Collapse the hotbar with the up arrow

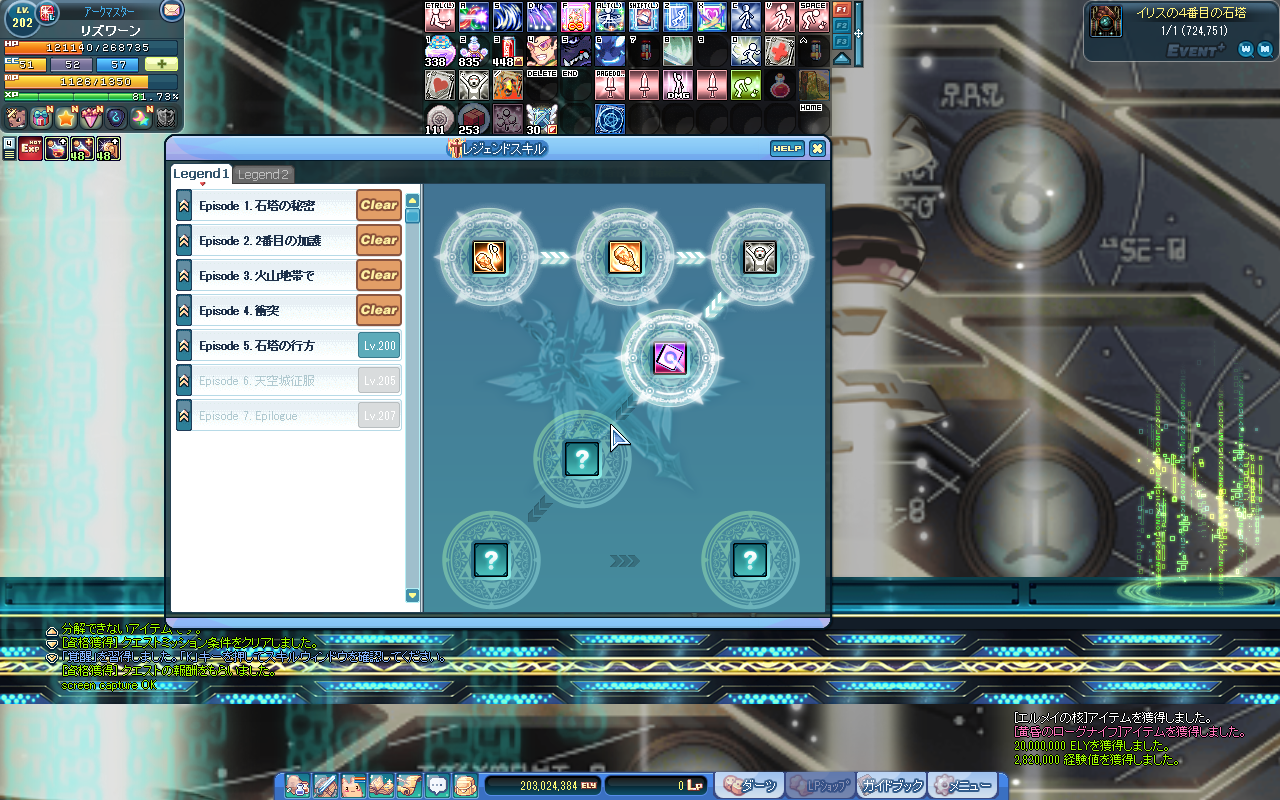(x=841, y=57)
